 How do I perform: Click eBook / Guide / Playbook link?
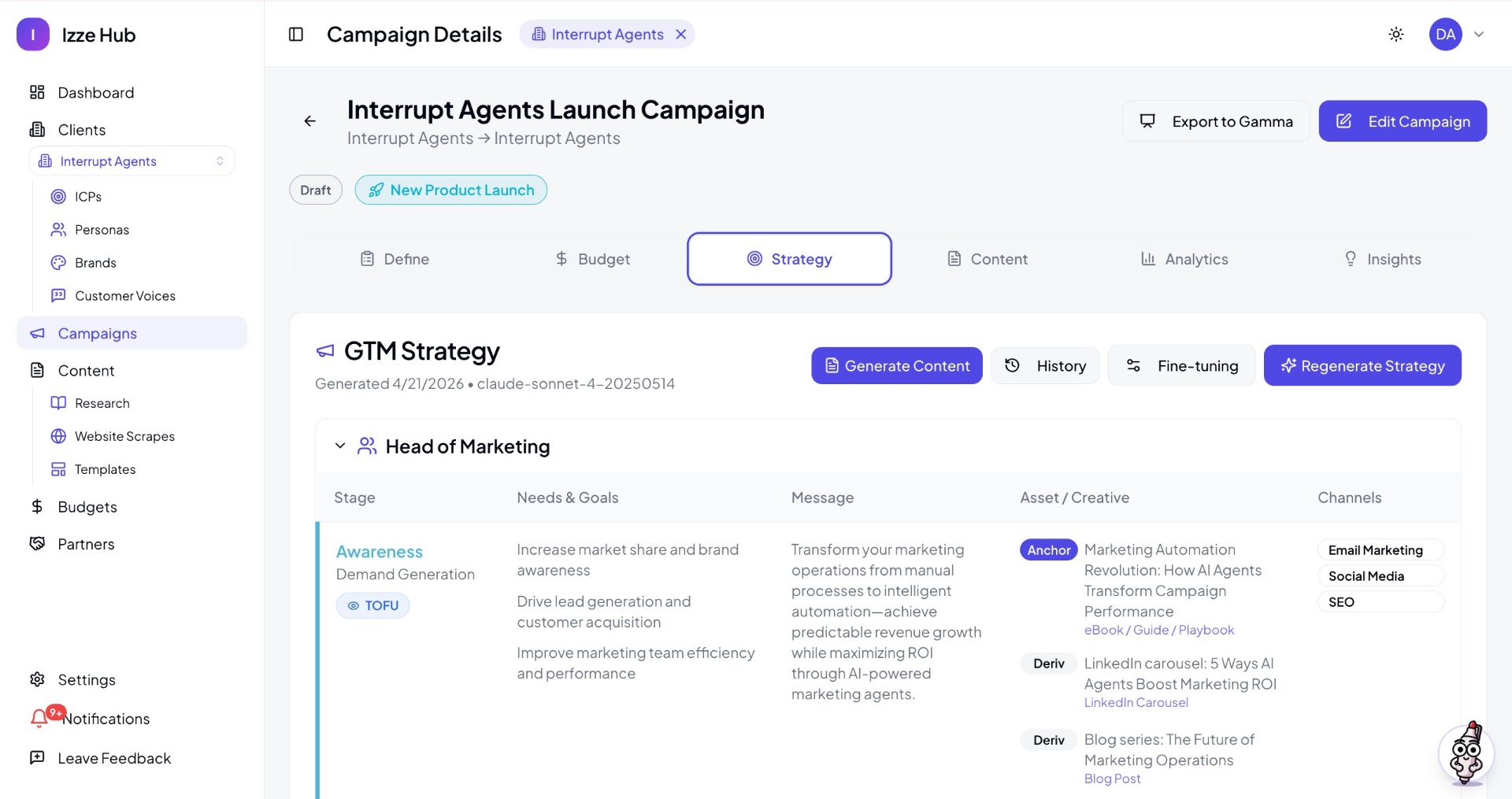click(x=1159, y=630)
